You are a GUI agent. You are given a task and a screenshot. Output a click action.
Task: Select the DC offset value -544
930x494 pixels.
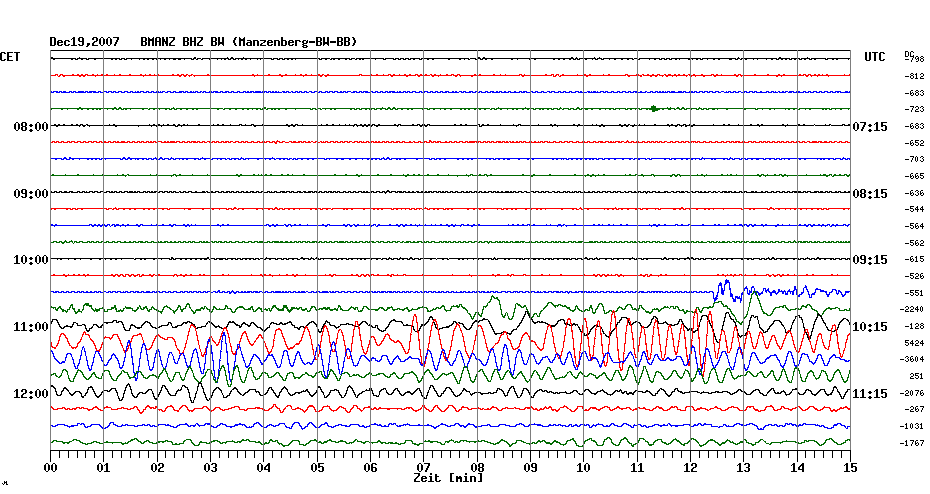point(914,209)
